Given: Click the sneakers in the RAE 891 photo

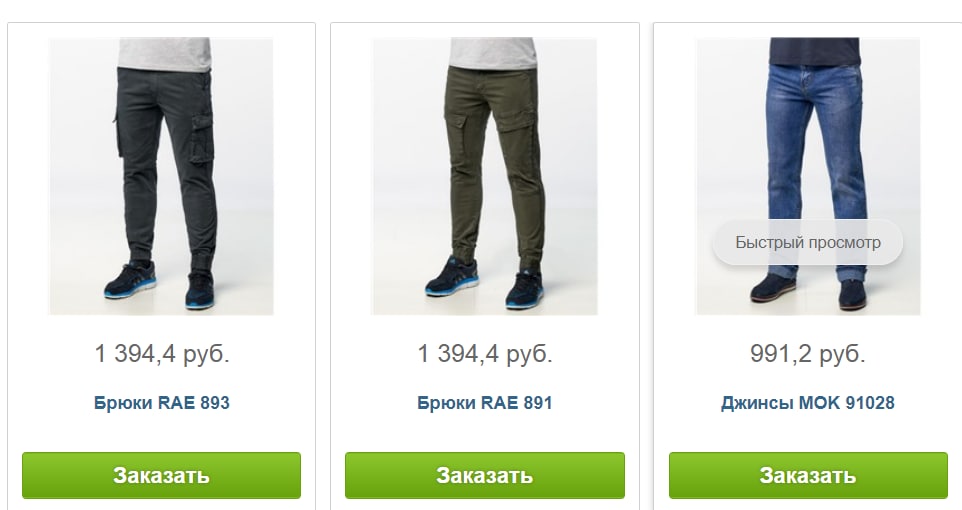Looking at the screenshot, I should point(485,285).
